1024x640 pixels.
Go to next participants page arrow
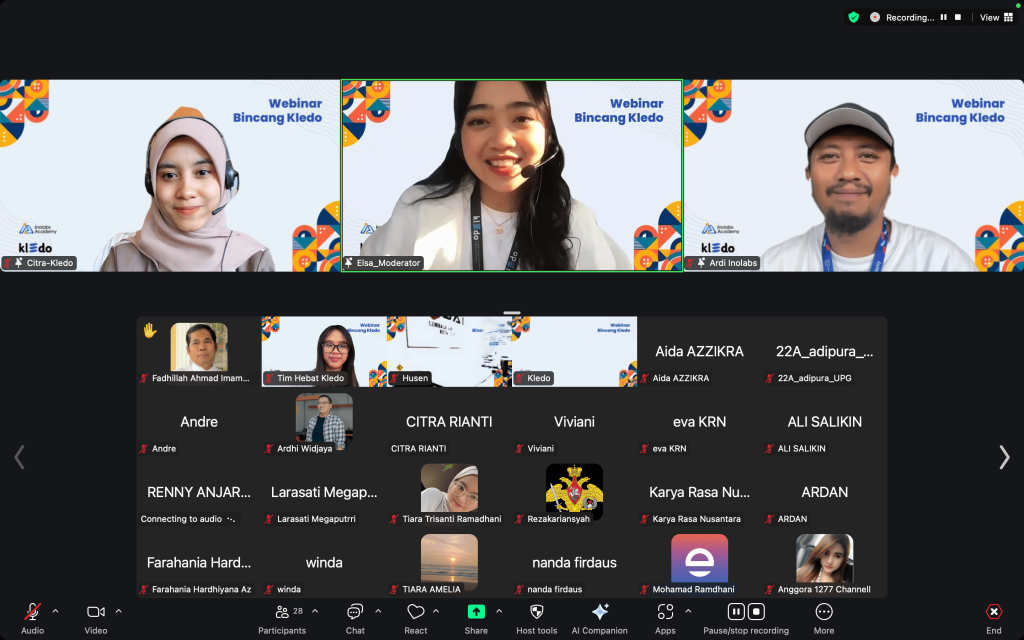(x=1004, y=457)
